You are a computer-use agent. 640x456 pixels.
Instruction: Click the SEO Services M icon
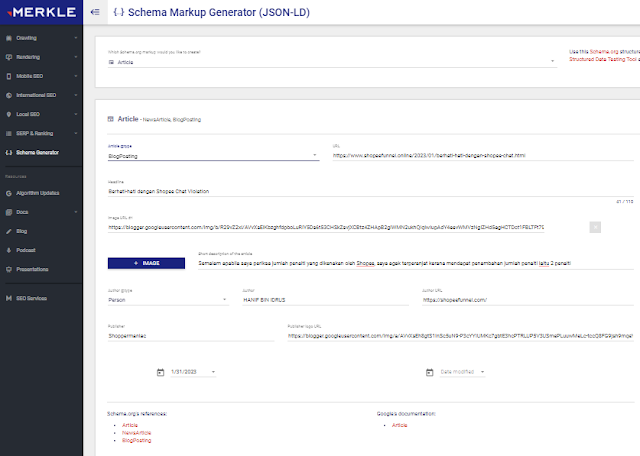9,298
